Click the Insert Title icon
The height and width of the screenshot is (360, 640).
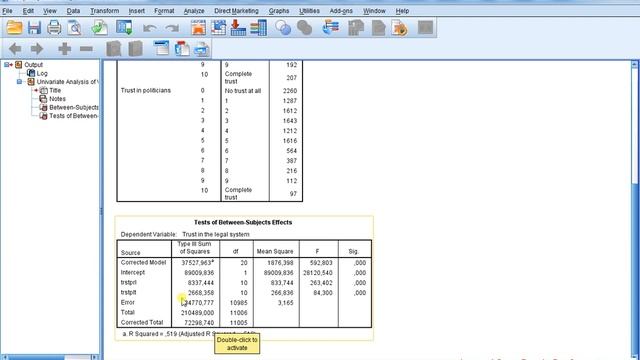[182, 49]
